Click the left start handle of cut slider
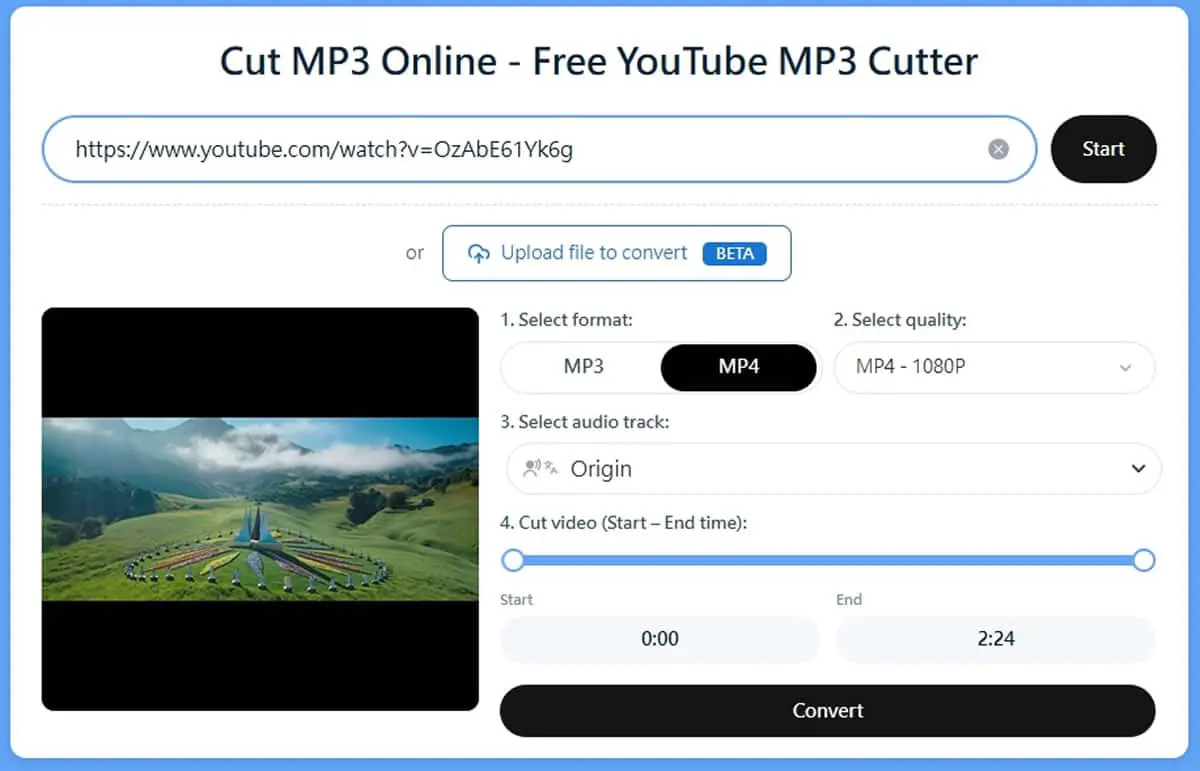 click(513, 560)
